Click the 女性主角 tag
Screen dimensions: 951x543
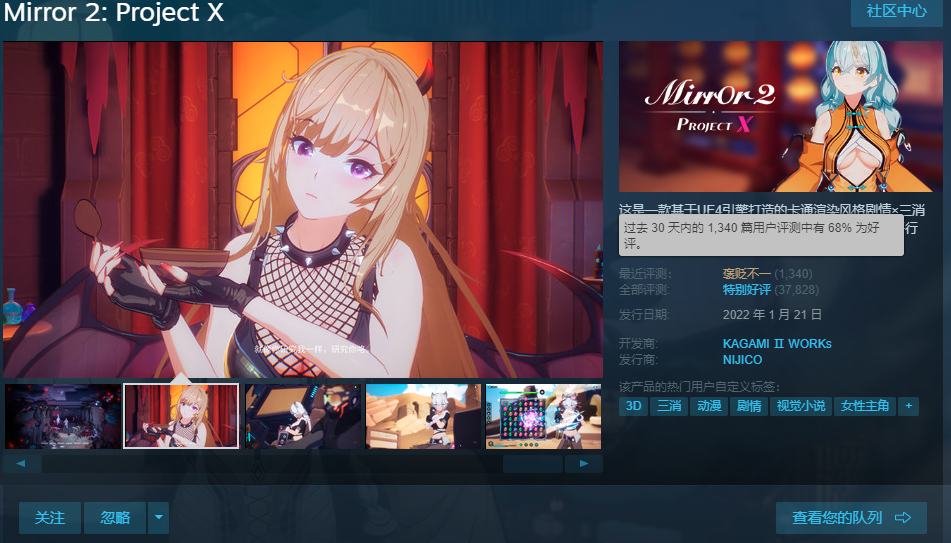[865, 406]
